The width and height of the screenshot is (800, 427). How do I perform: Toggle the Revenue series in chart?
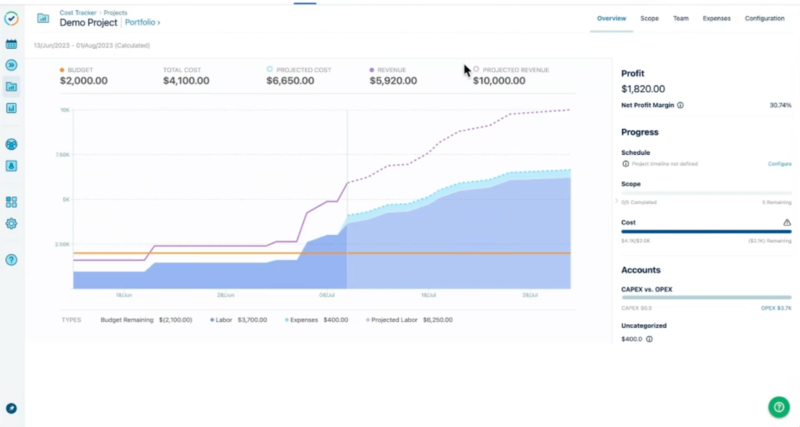point(373,70)
